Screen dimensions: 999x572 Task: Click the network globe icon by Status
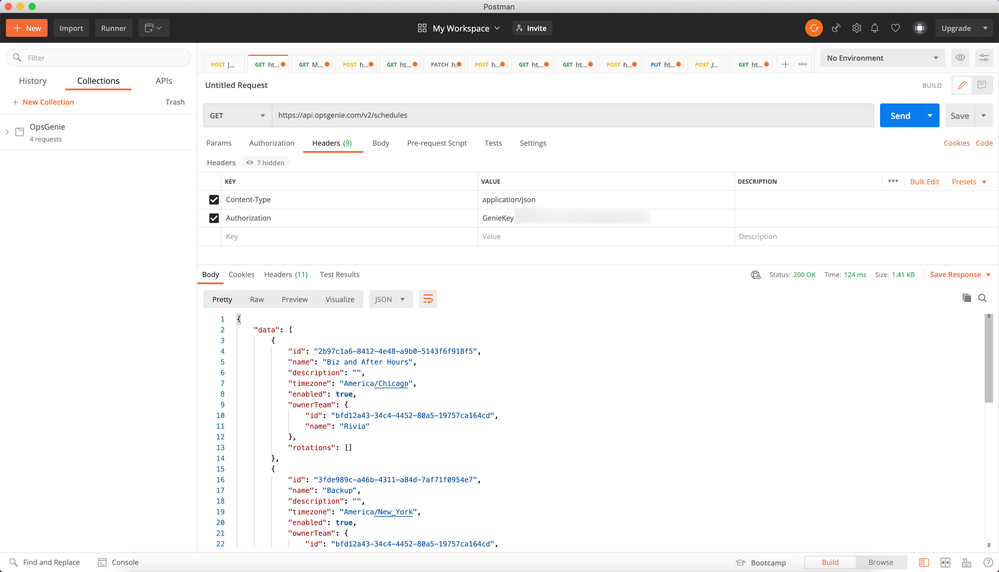pyautogui.click(x=756, y=275)
